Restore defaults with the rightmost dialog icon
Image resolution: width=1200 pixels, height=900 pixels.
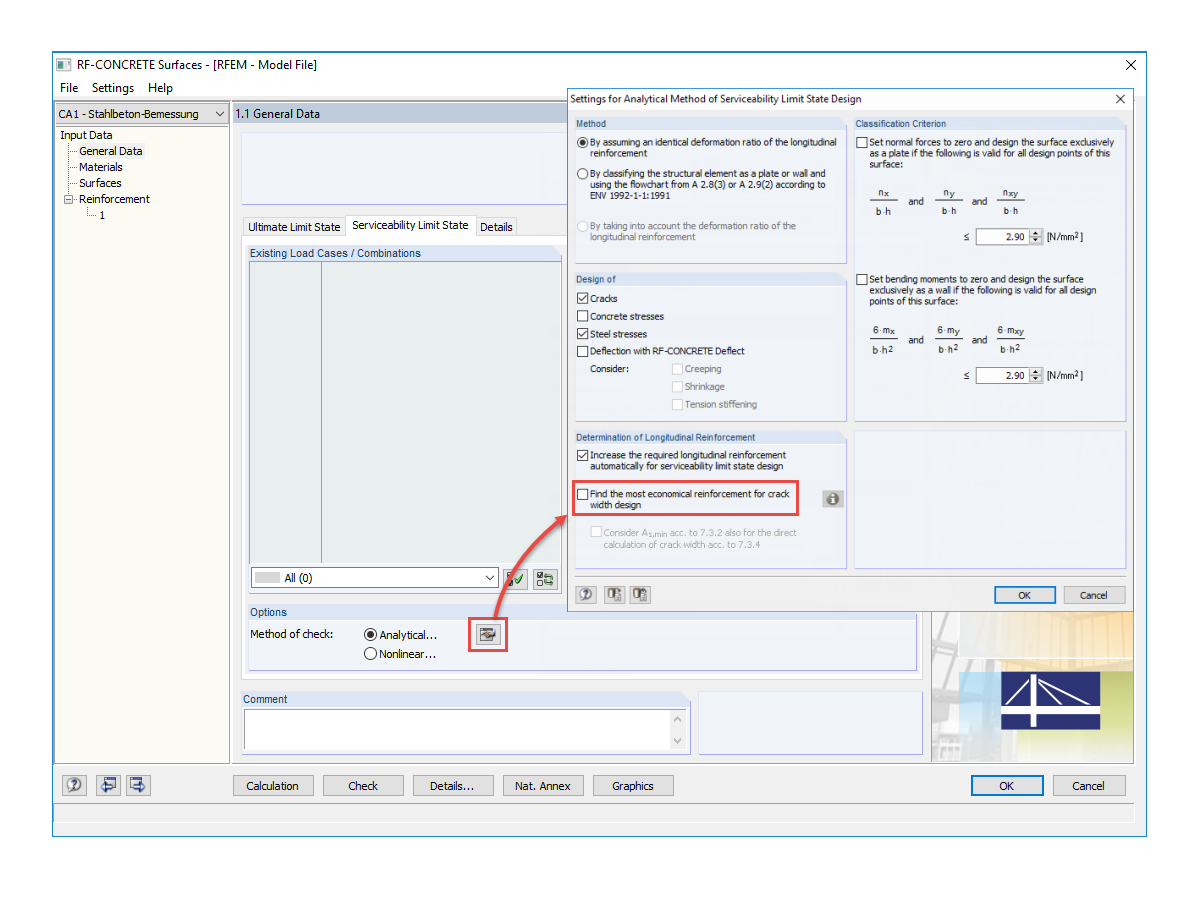[x=640, y=594]
